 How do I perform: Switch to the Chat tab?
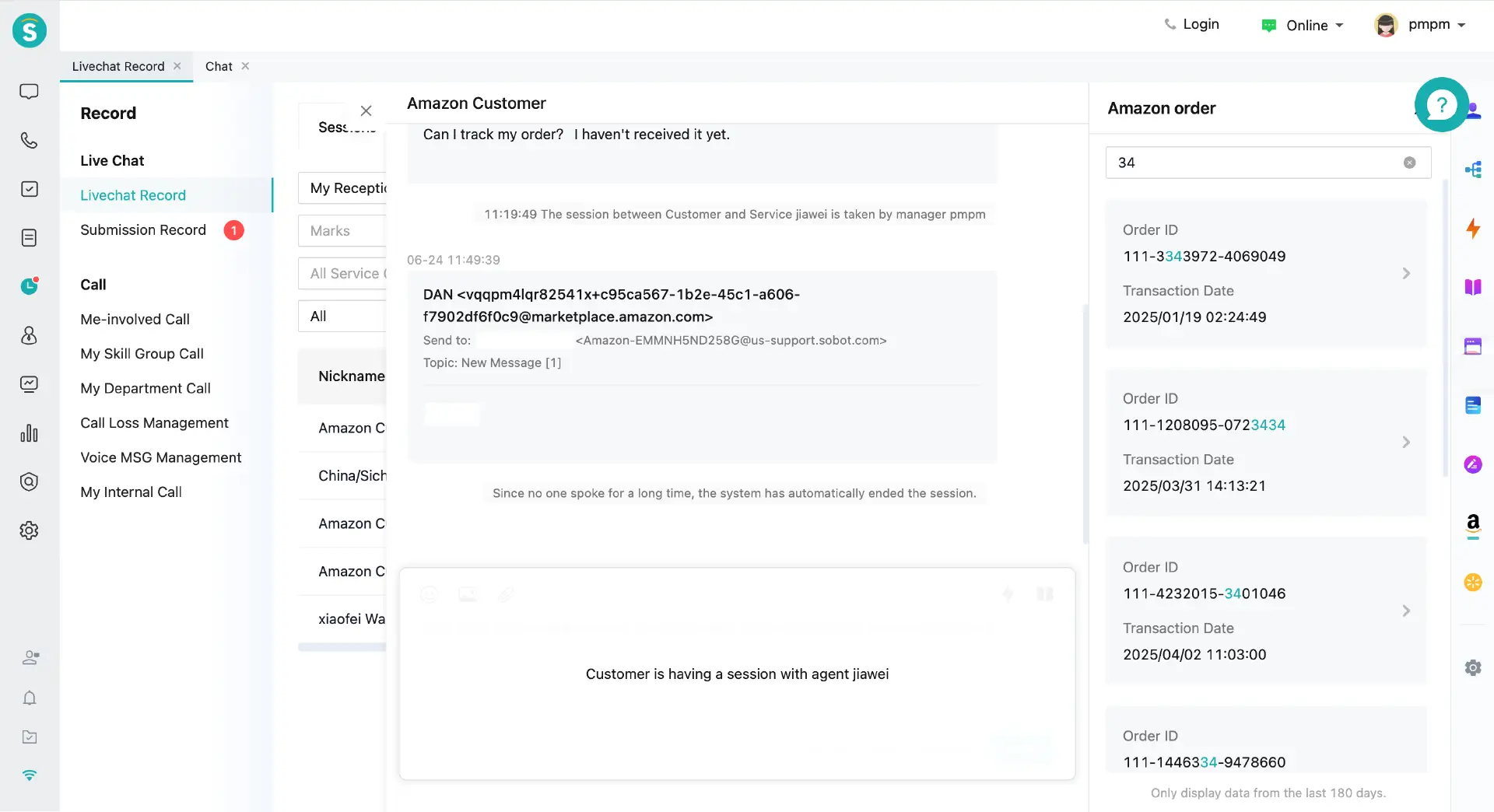(x=219, y=66)
